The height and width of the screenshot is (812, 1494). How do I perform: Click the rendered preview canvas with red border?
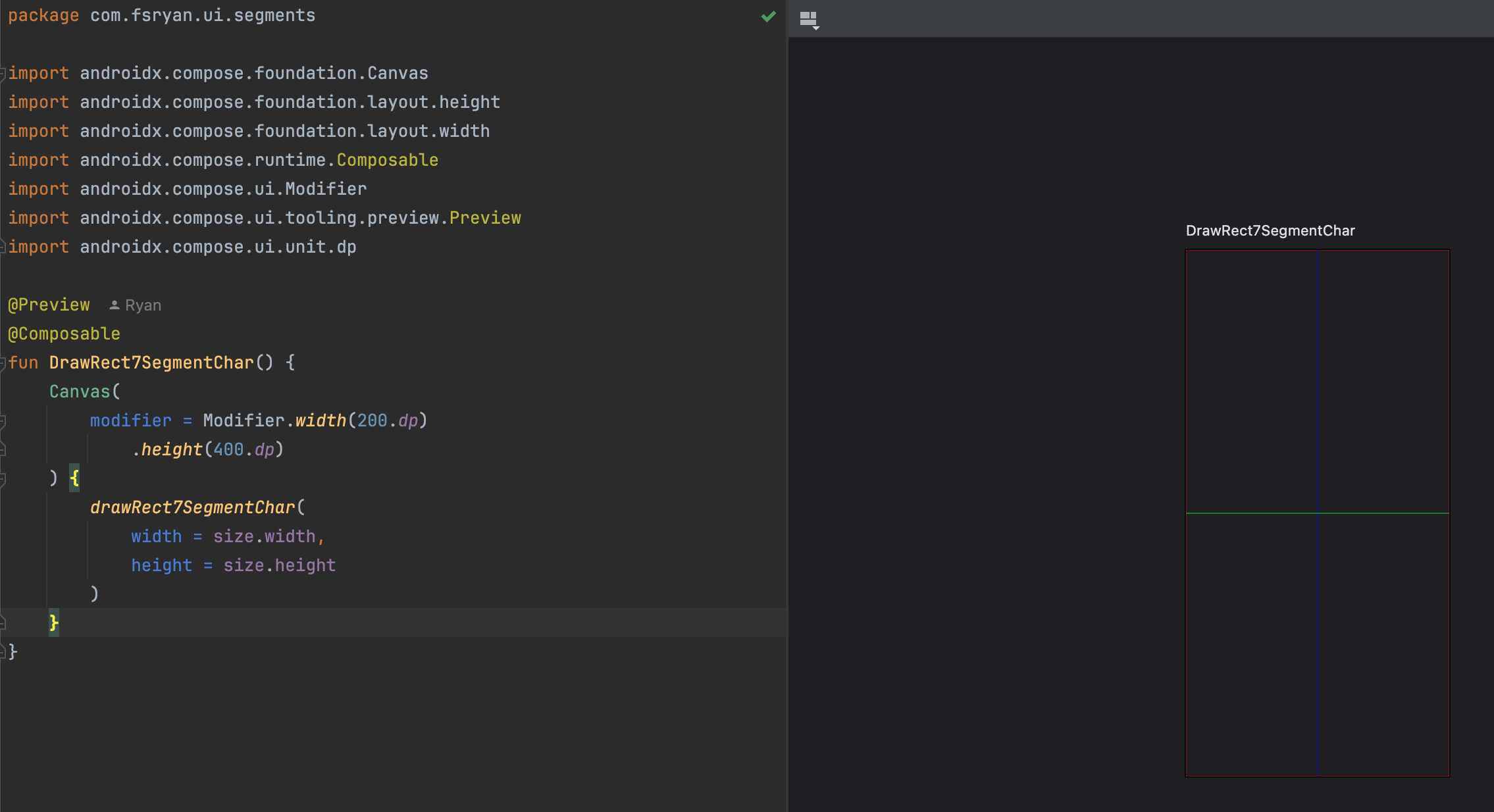(1318, 513)
